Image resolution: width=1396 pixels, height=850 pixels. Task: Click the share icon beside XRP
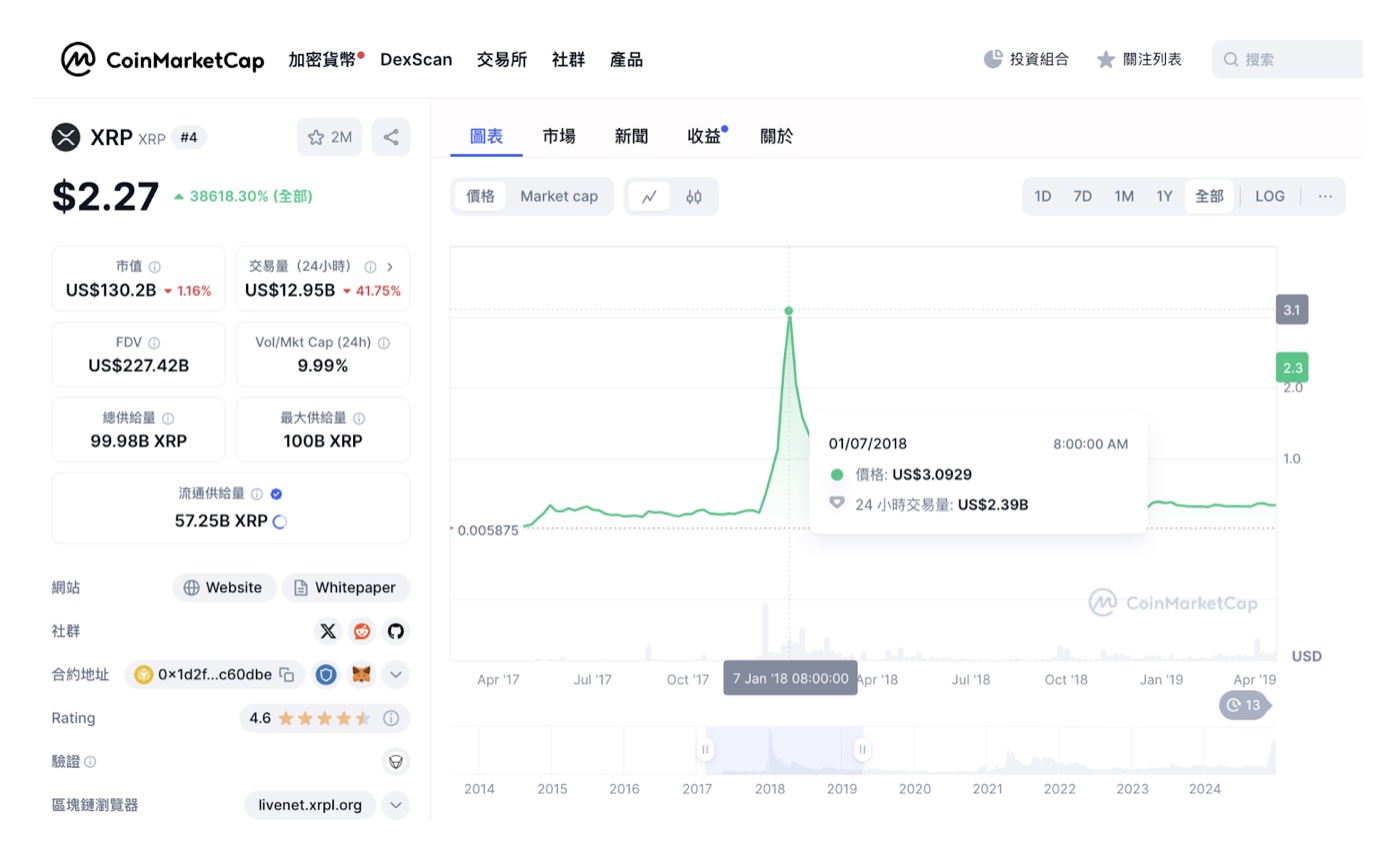tap(391, 137)
